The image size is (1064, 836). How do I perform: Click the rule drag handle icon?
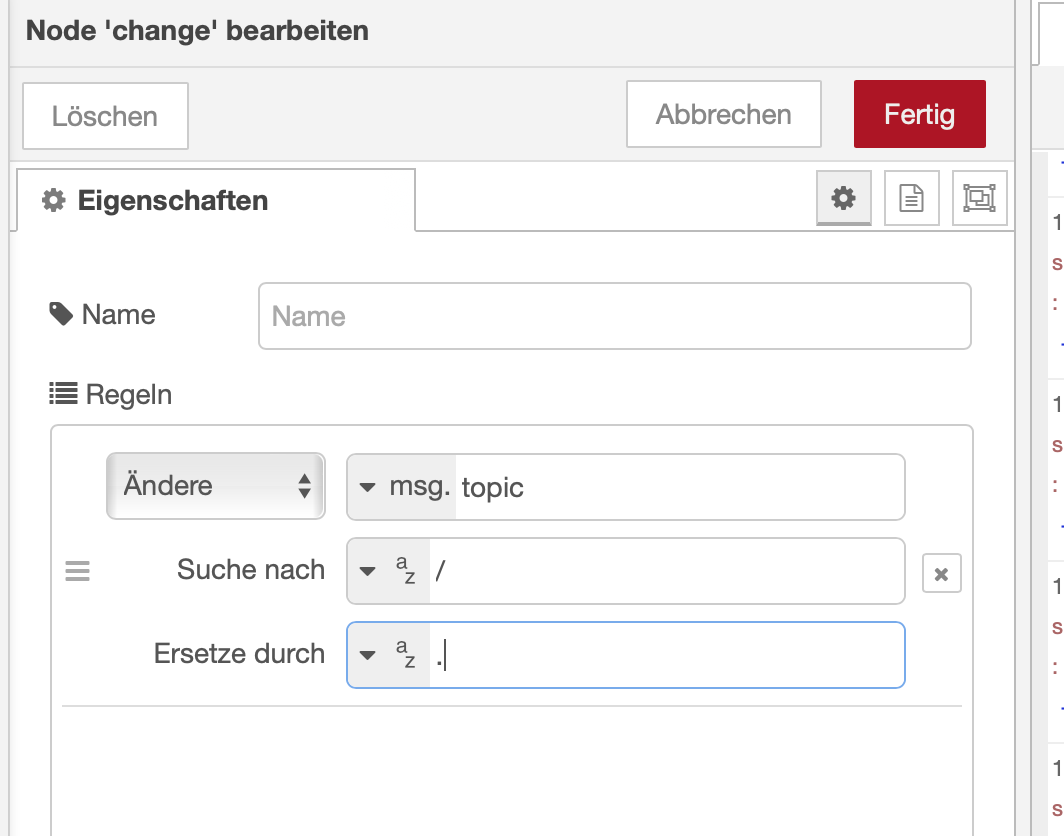point(77,571)
